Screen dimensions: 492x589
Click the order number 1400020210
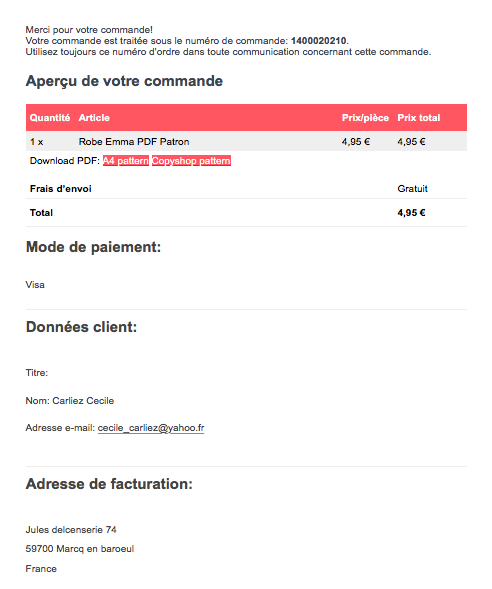coord(318,41)
